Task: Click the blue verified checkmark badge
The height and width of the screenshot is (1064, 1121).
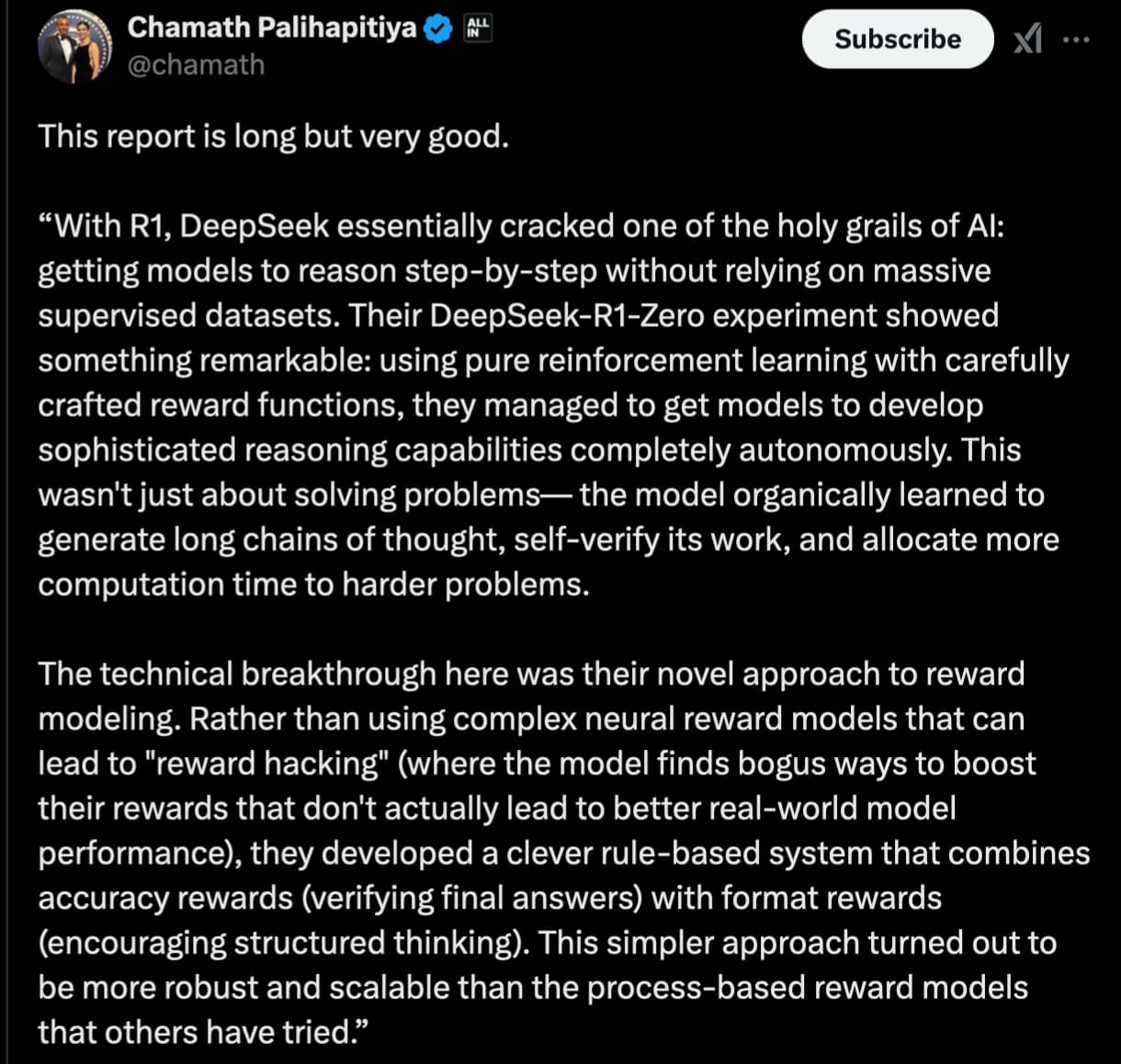Action: 437,29
